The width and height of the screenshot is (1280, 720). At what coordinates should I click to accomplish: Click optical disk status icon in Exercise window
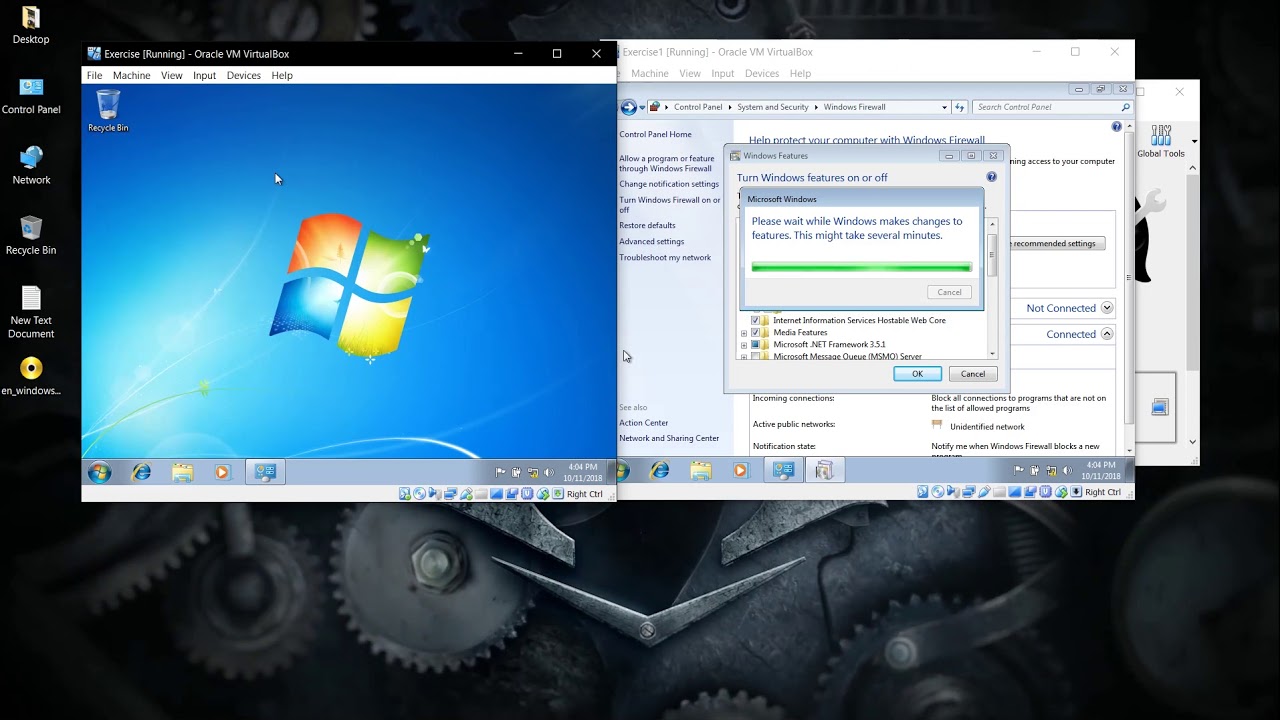[419, 494]
